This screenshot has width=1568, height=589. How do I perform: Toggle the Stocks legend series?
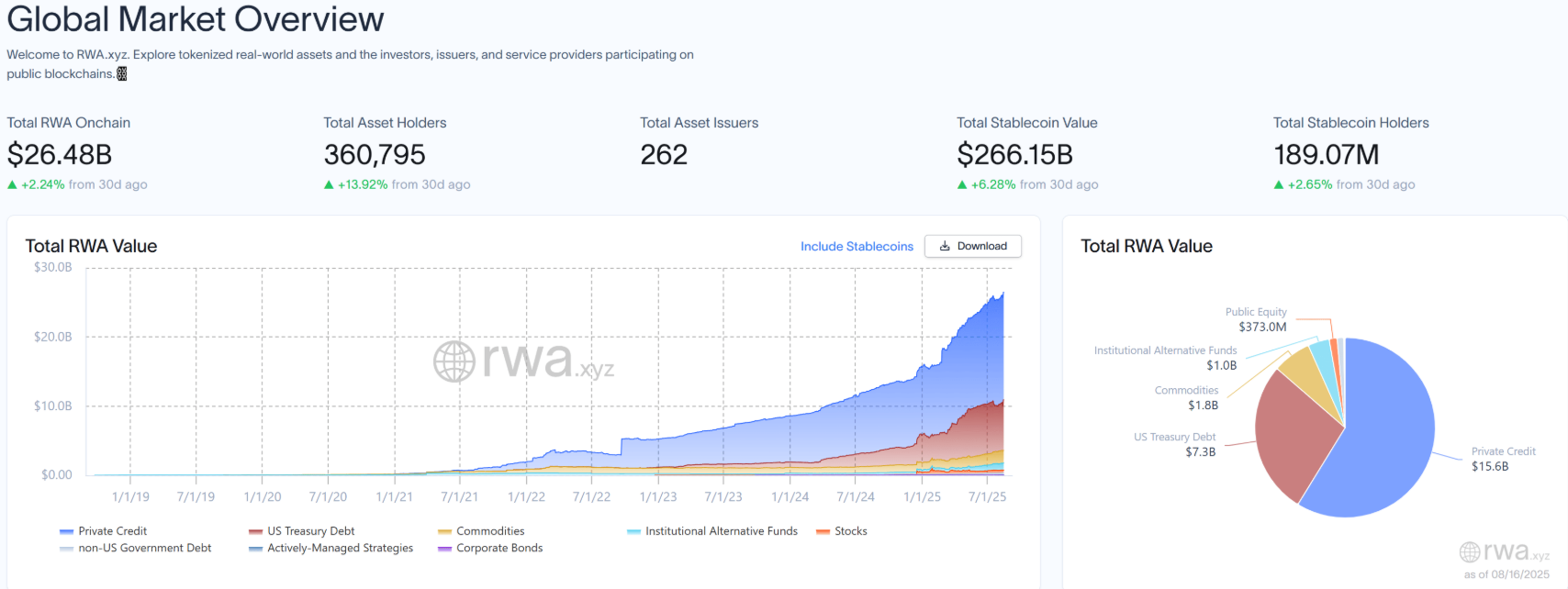(841, 531)
